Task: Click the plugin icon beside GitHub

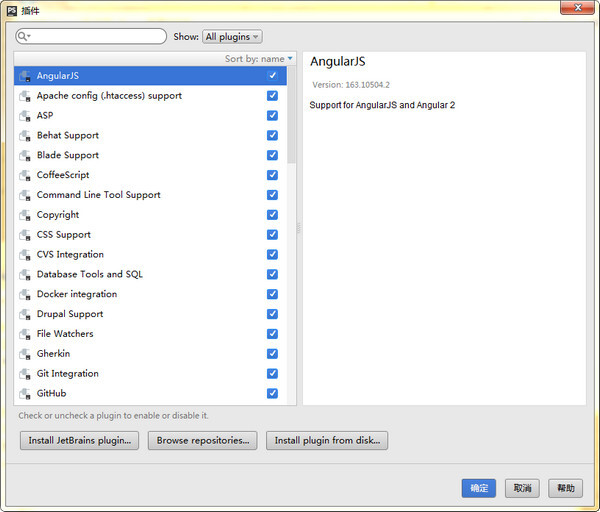Action: (x=25, y=394)
